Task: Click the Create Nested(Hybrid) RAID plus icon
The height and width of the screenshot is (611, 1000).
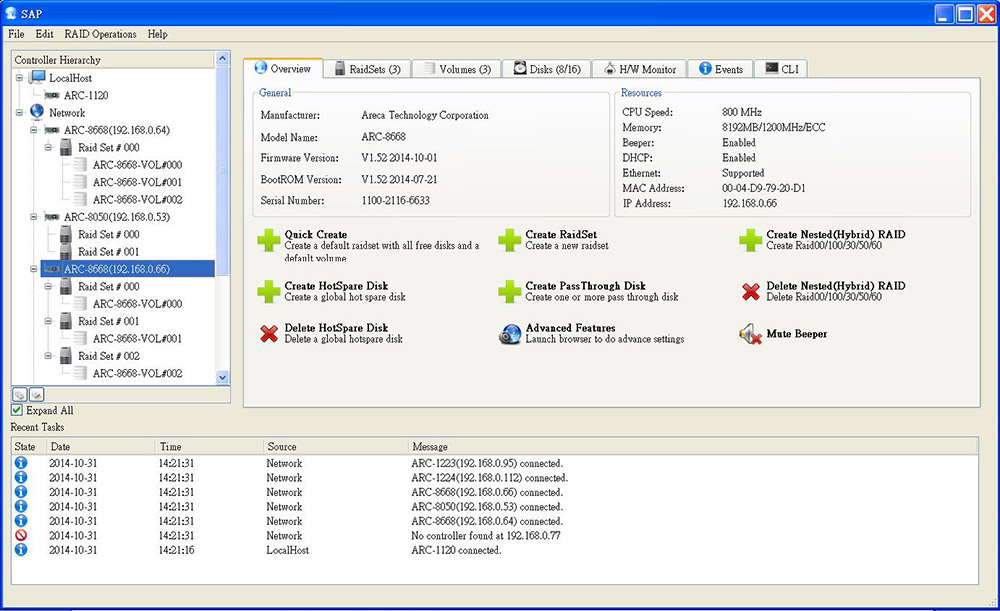Action: [751, 240]
